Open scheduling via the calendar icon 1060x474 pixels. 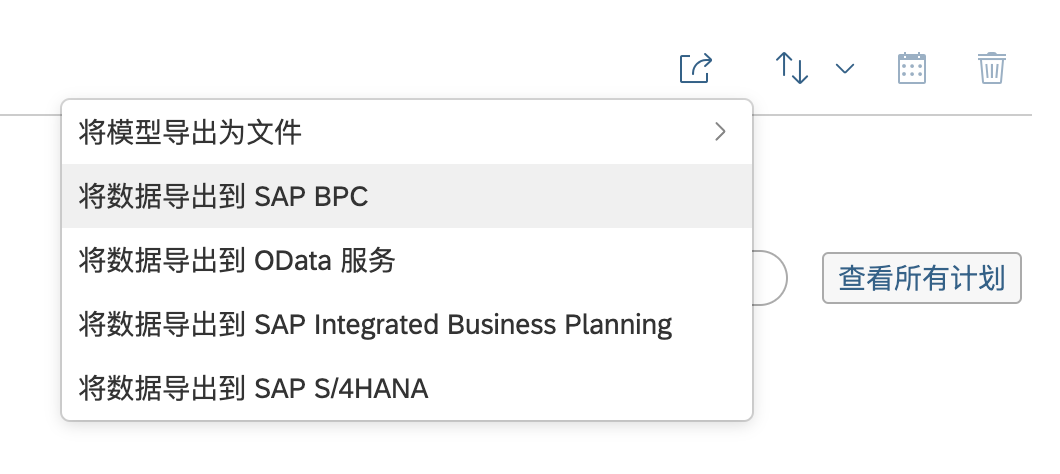pyautogui.click(x=912, y=68)
